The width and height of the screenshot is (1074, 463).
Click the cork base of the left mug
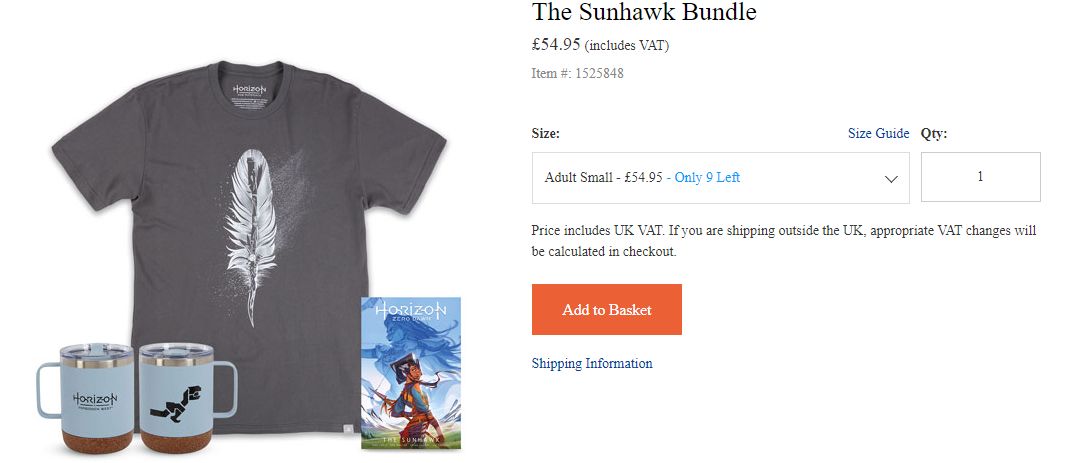pos(97,441)
